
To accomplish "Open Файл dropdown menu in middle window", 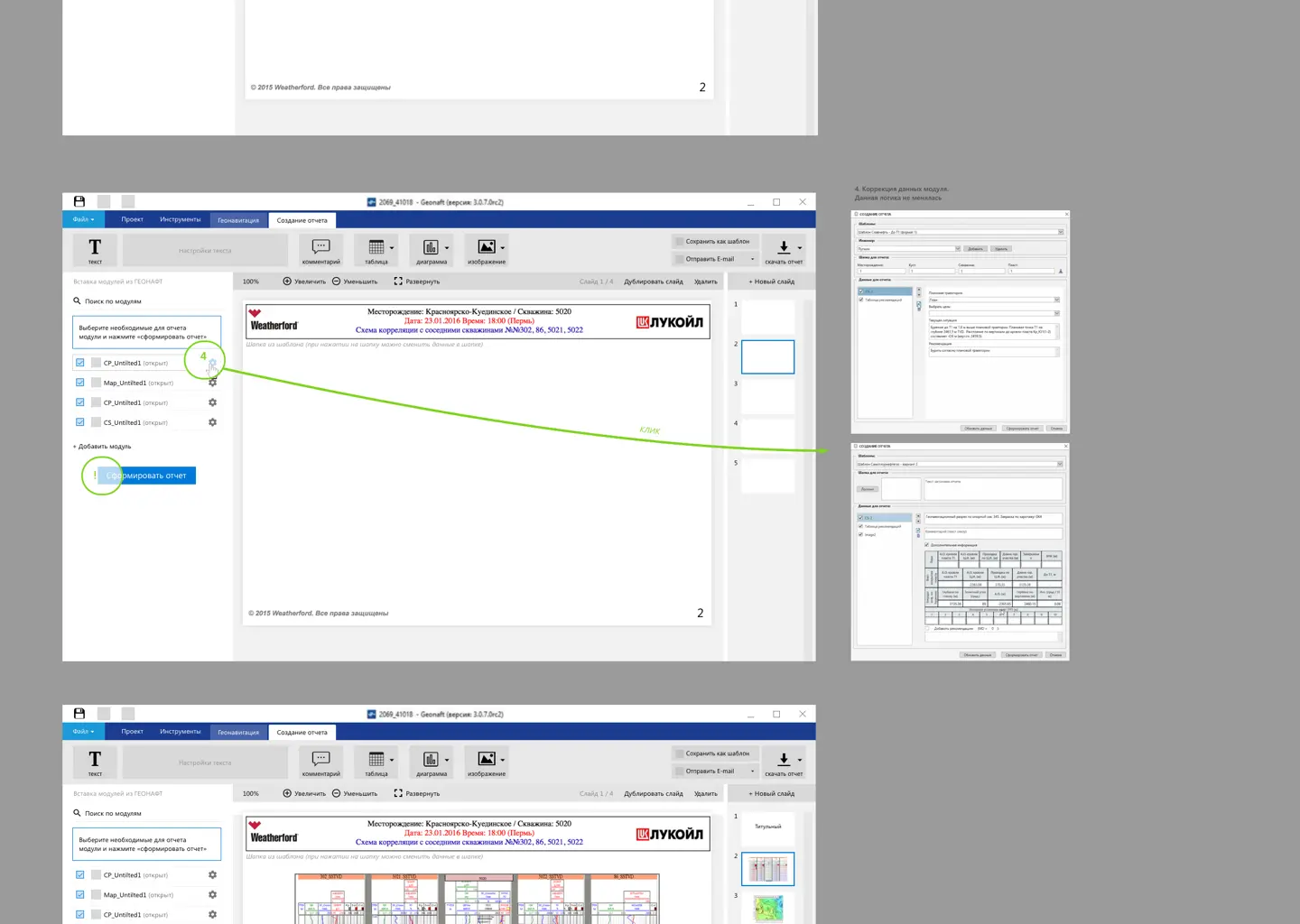I will click(84, 219).
